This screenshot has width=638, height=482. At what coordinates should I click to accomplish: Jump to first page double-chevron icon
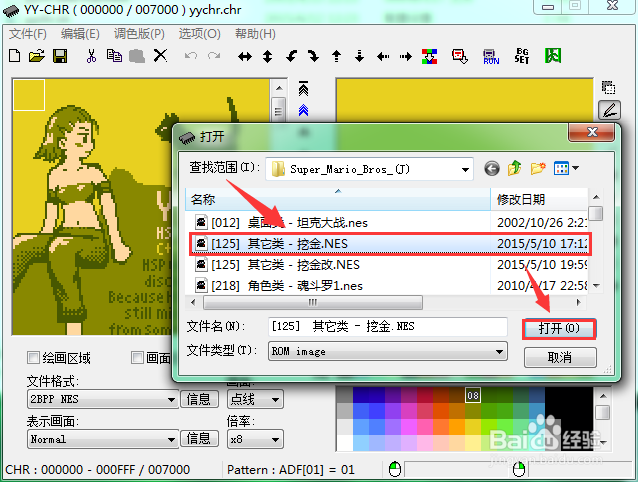coord(304,88)
